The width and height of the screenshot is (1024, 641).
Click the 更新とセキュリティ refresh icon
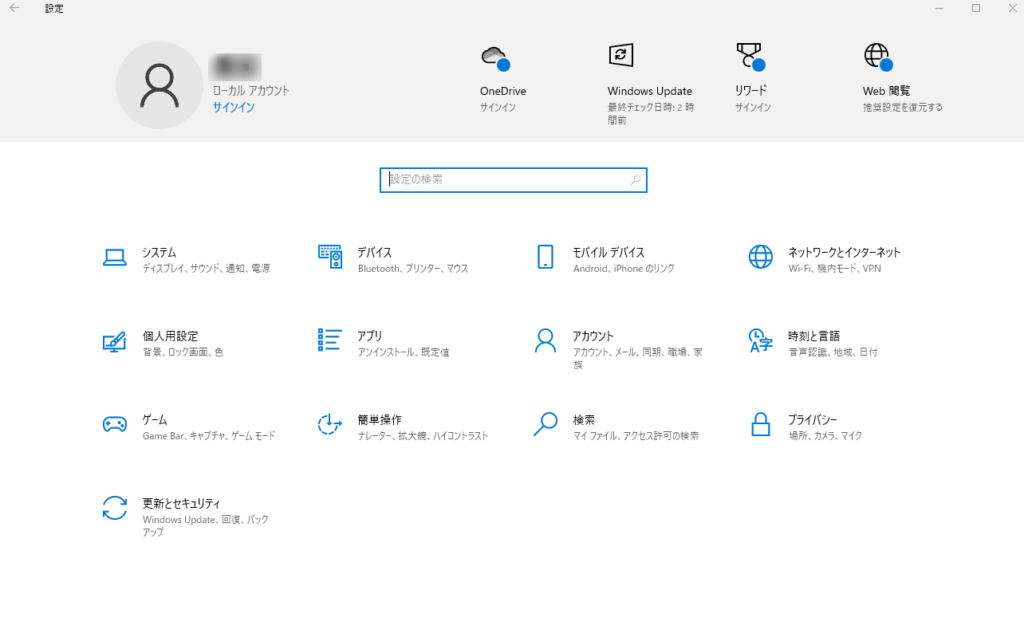[115, 508]
